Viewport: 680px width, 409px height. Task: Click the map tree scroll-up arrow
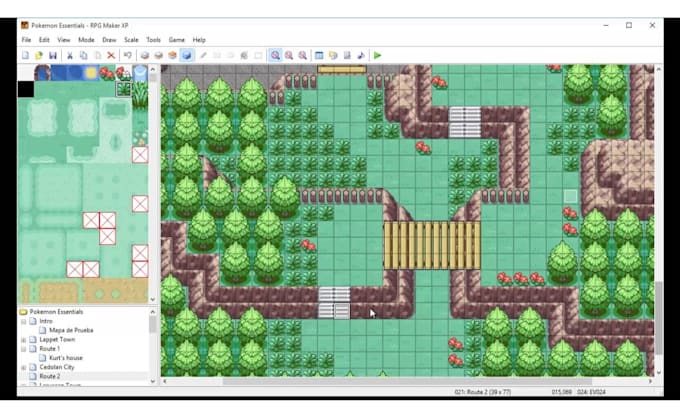click(153, 312)
